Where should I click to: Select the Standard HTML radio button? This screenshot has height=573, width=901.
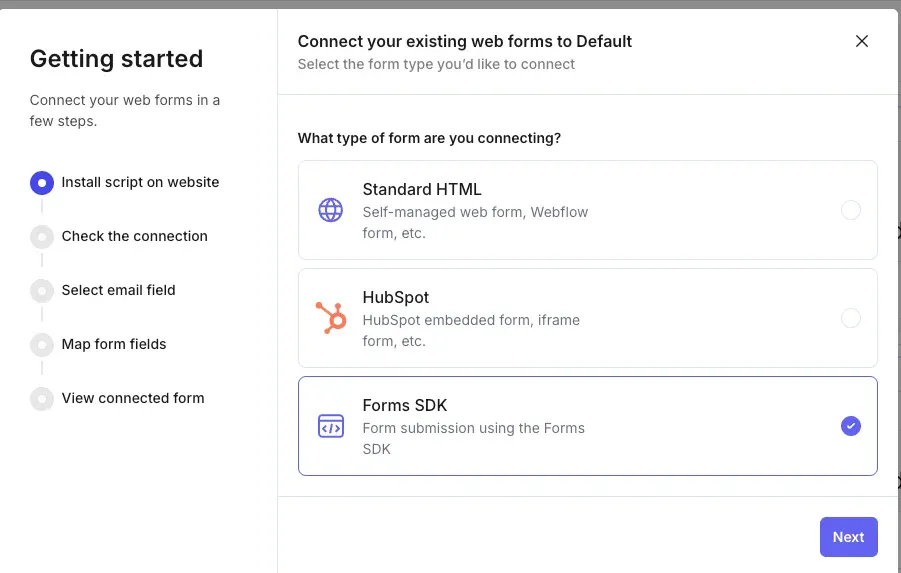click(x=850, y=210)
